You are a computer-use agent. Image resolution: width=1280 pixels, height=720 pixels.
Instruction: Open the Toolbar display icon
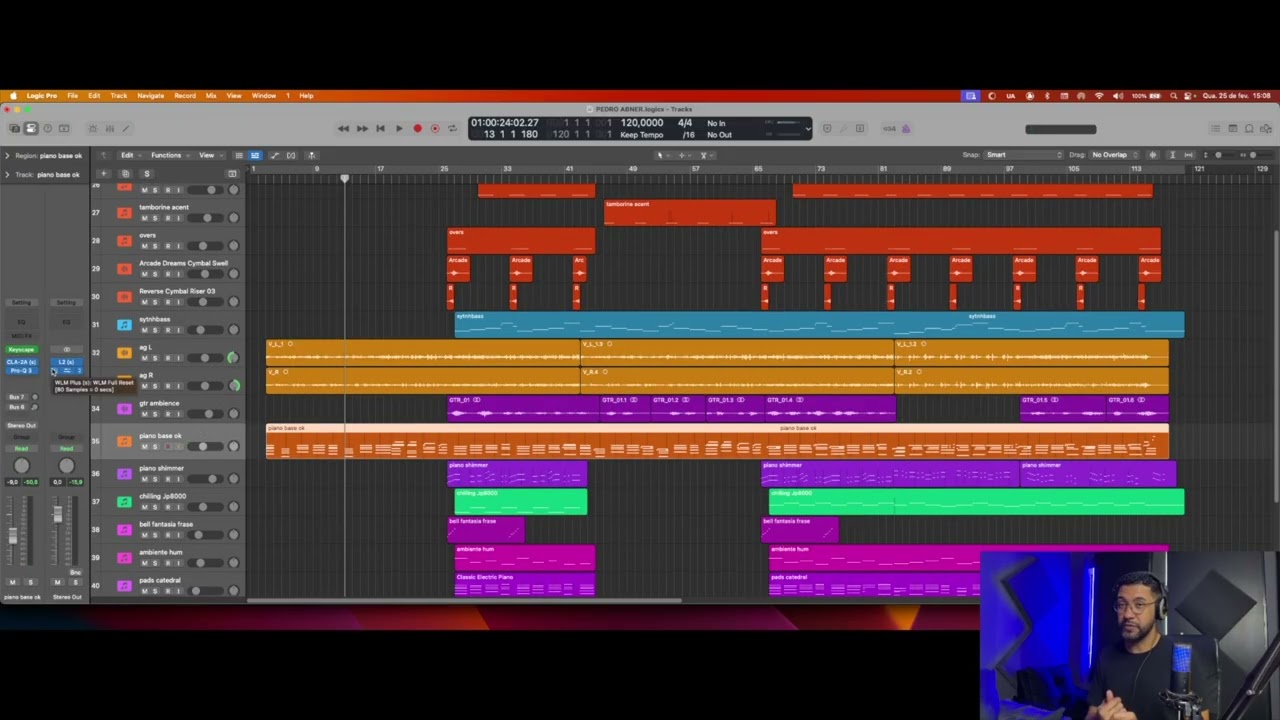64,128
